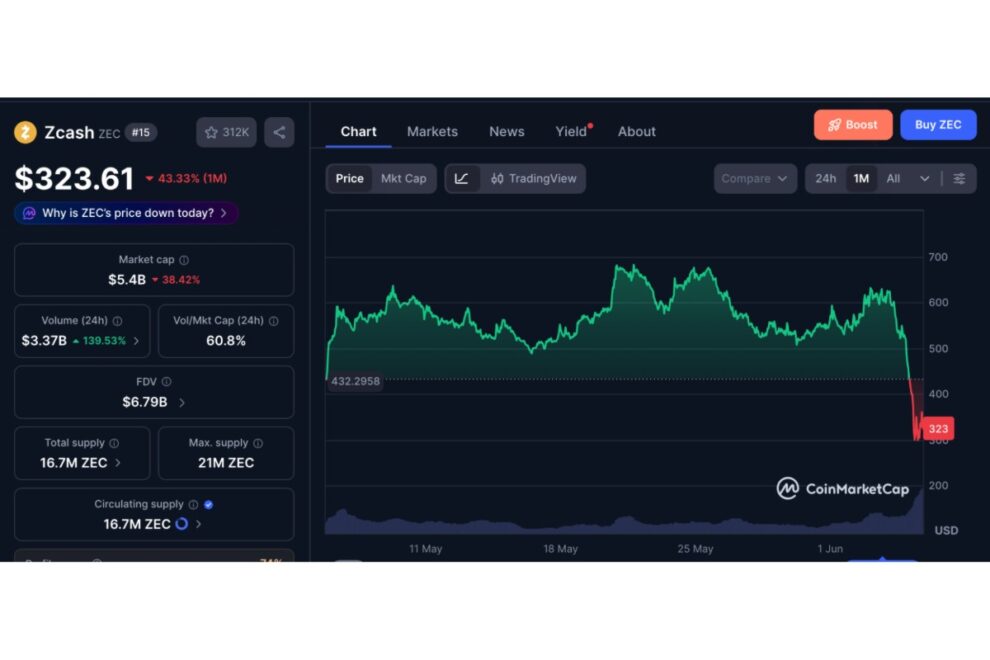Click the #15 rank badge
Screen dimensions: 990x660
pos(141,132)
